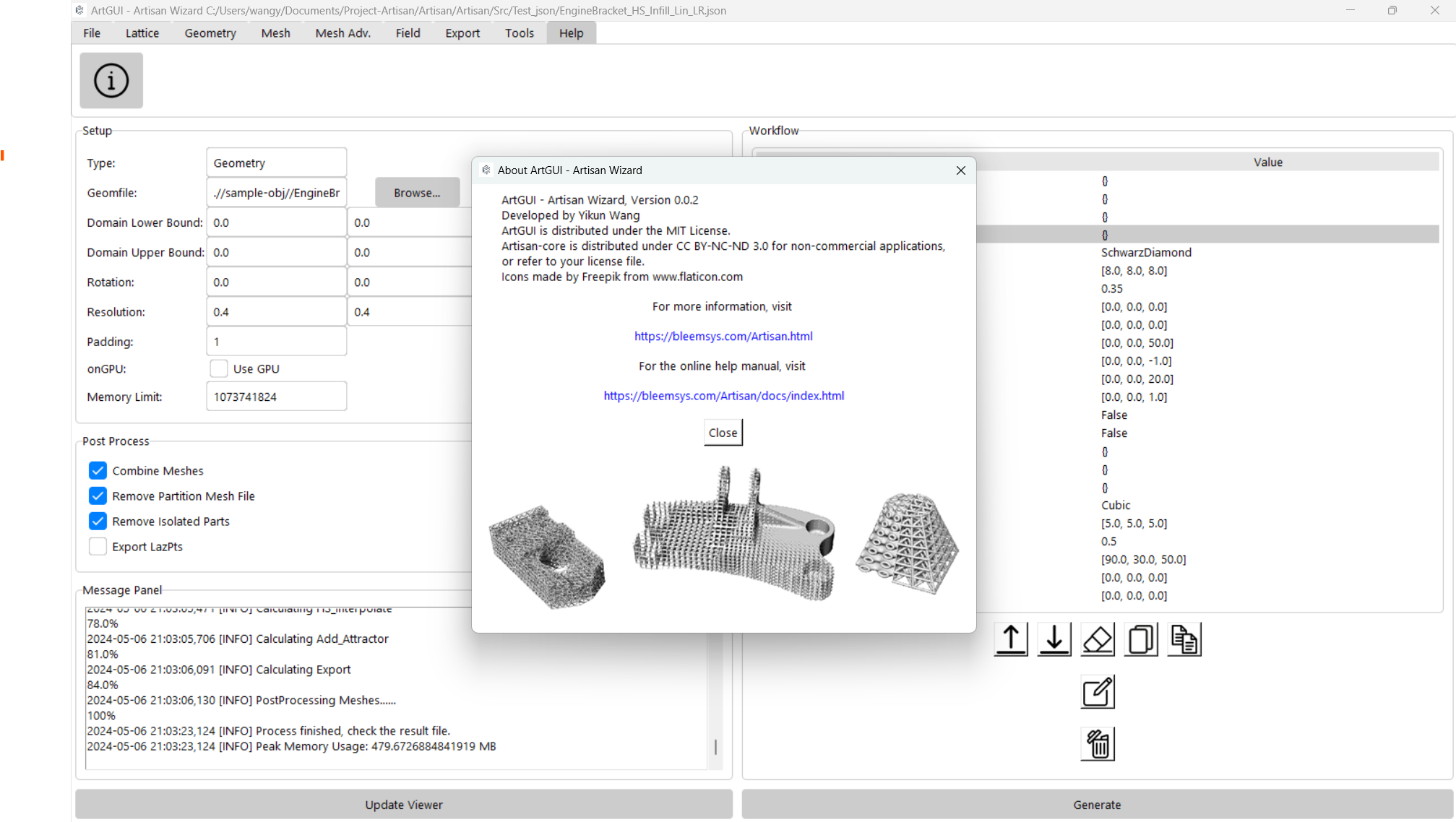Click the pyramid lattice thumbnail
1456x822 pixels.
tap(908, 543)
